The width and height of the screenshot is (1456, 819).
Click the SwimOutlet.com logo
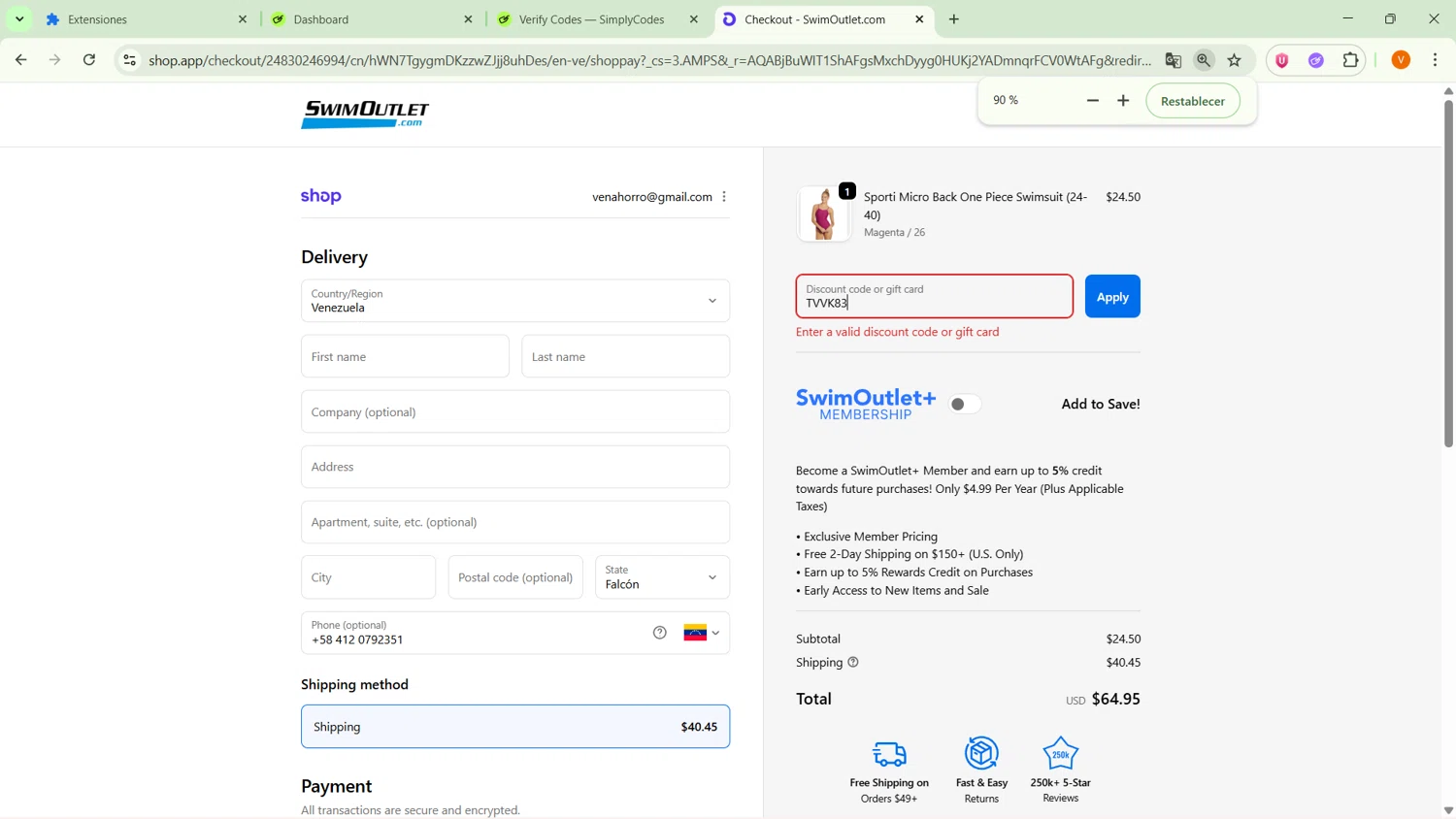pos(365,115)
